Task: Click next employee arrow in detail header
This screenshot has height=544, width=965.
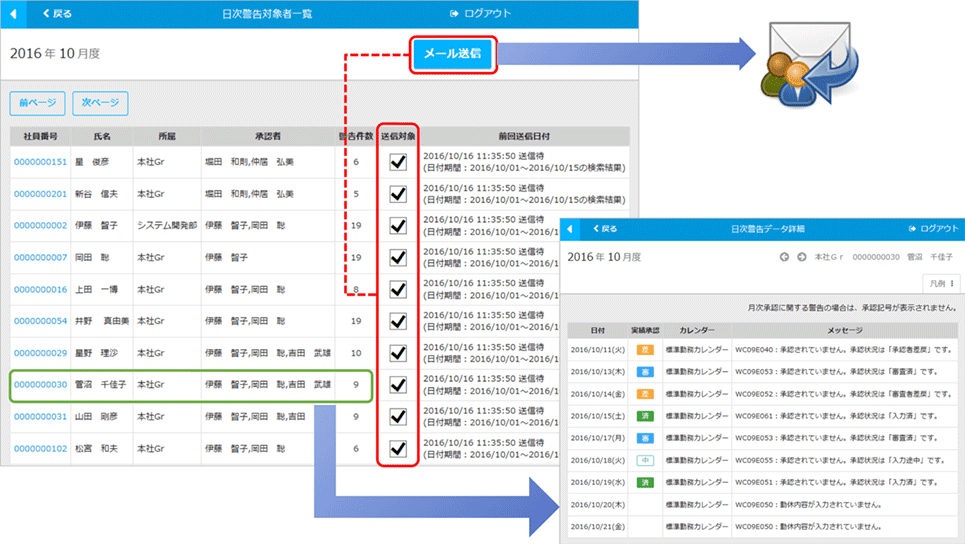Action: pyautogui.click(x=801, y=257)
